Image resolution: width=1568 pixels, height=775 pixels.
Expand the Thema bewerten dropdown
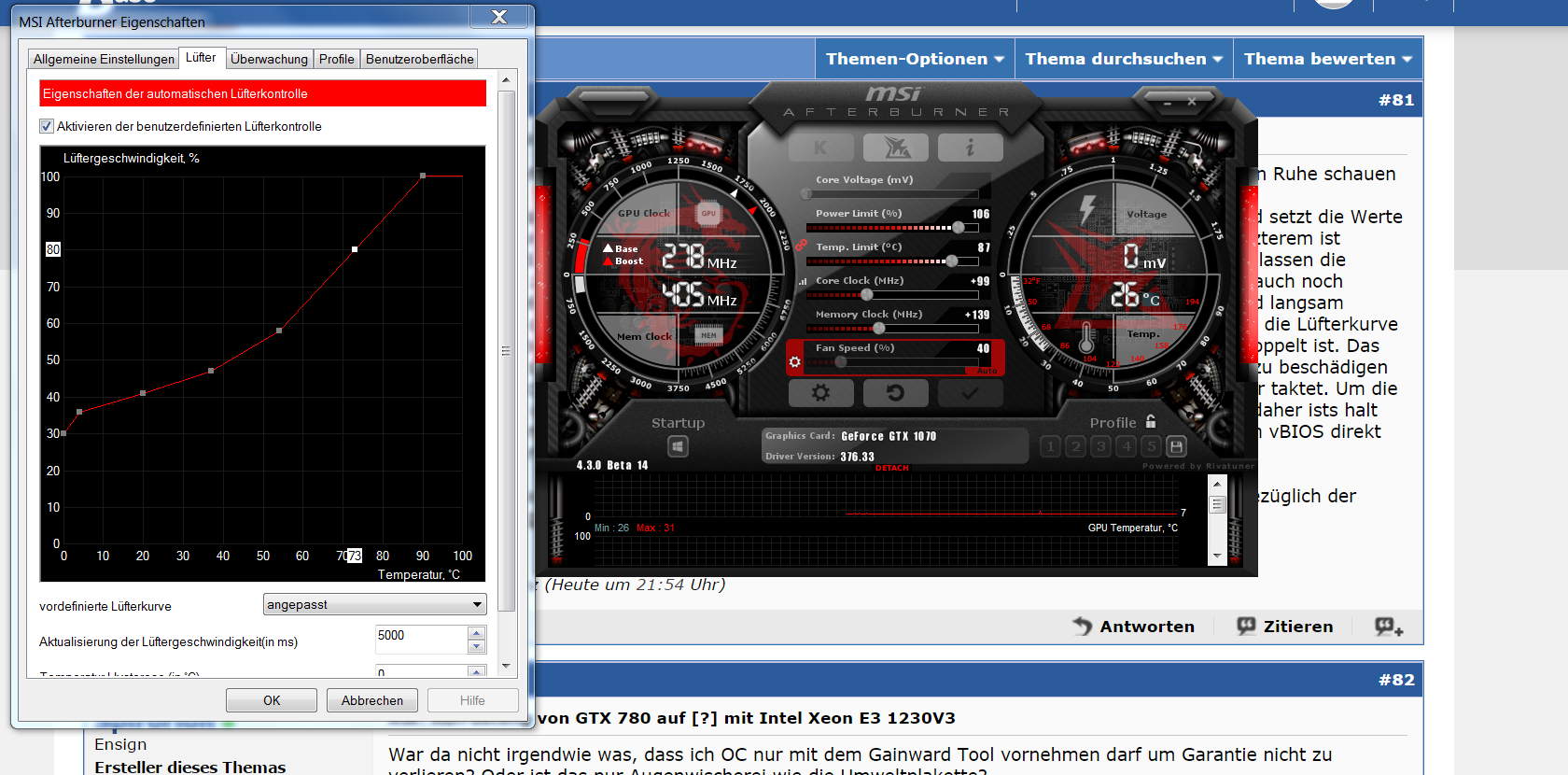tap(1328, 59)
